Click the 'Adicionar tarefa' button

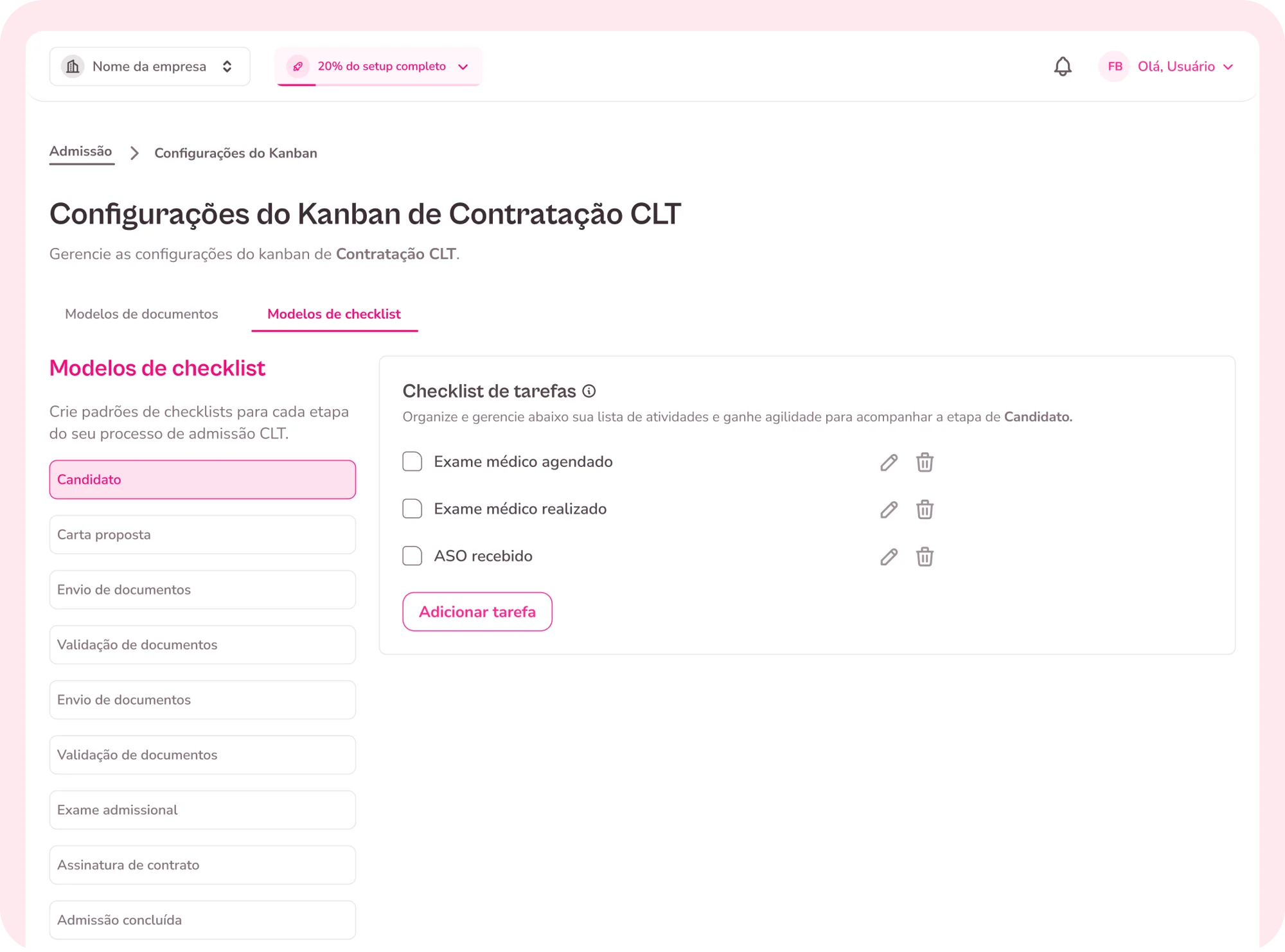click(x=477, y=612)
